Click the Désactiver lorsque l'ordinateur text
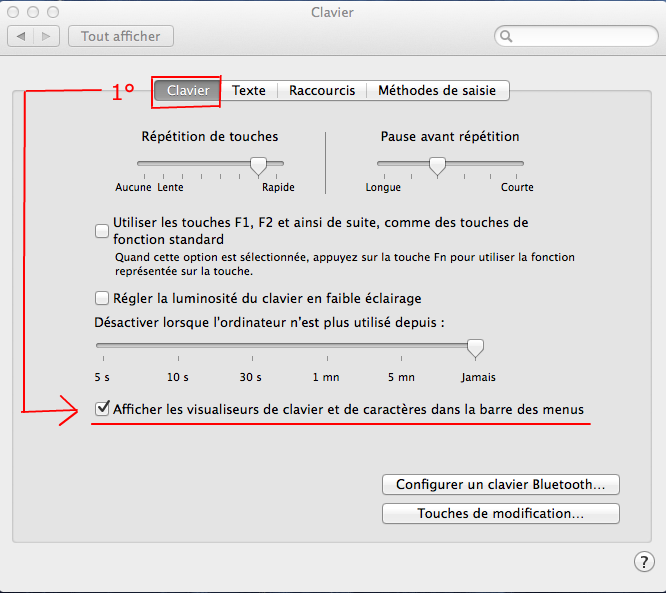 269,322
